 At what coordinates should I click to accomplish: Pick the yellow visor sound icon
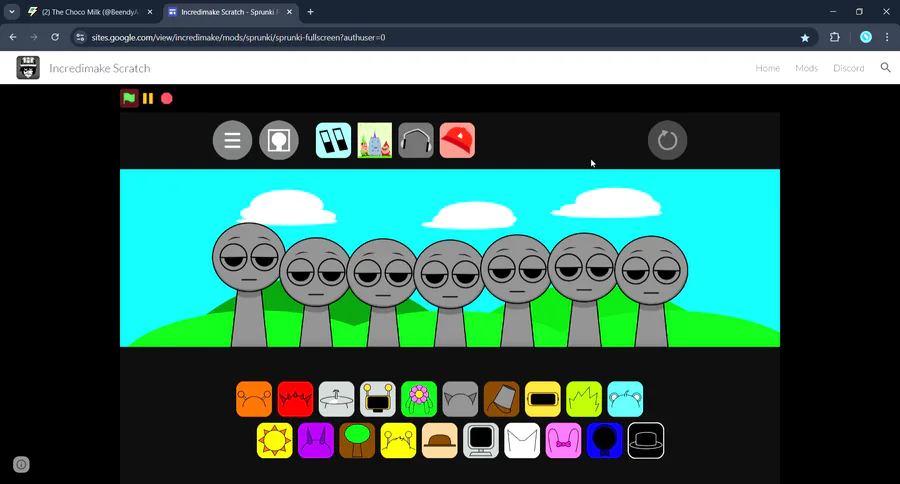click(x=543, y=399)
